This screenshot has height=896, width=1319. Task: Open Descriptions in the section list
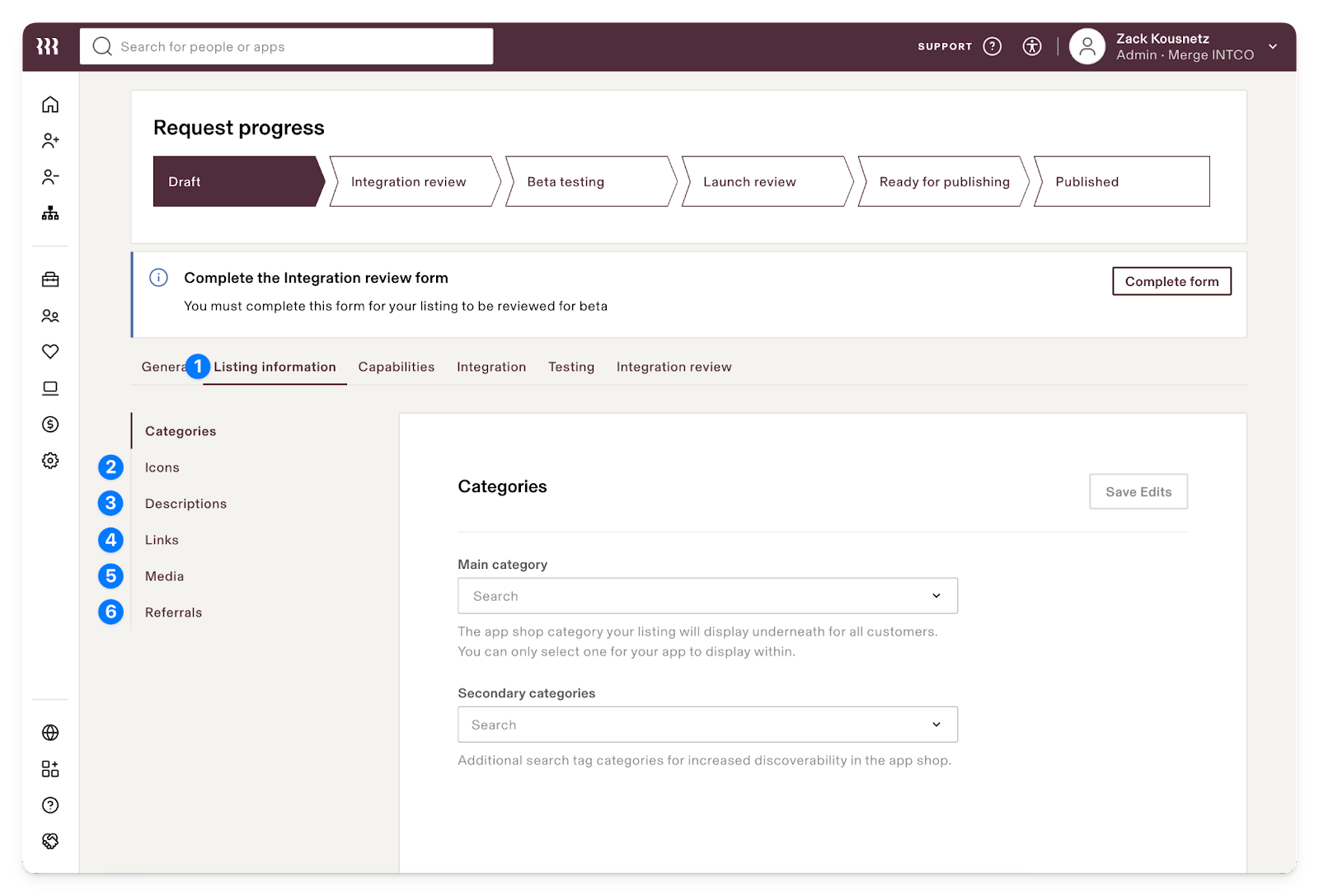185,504
